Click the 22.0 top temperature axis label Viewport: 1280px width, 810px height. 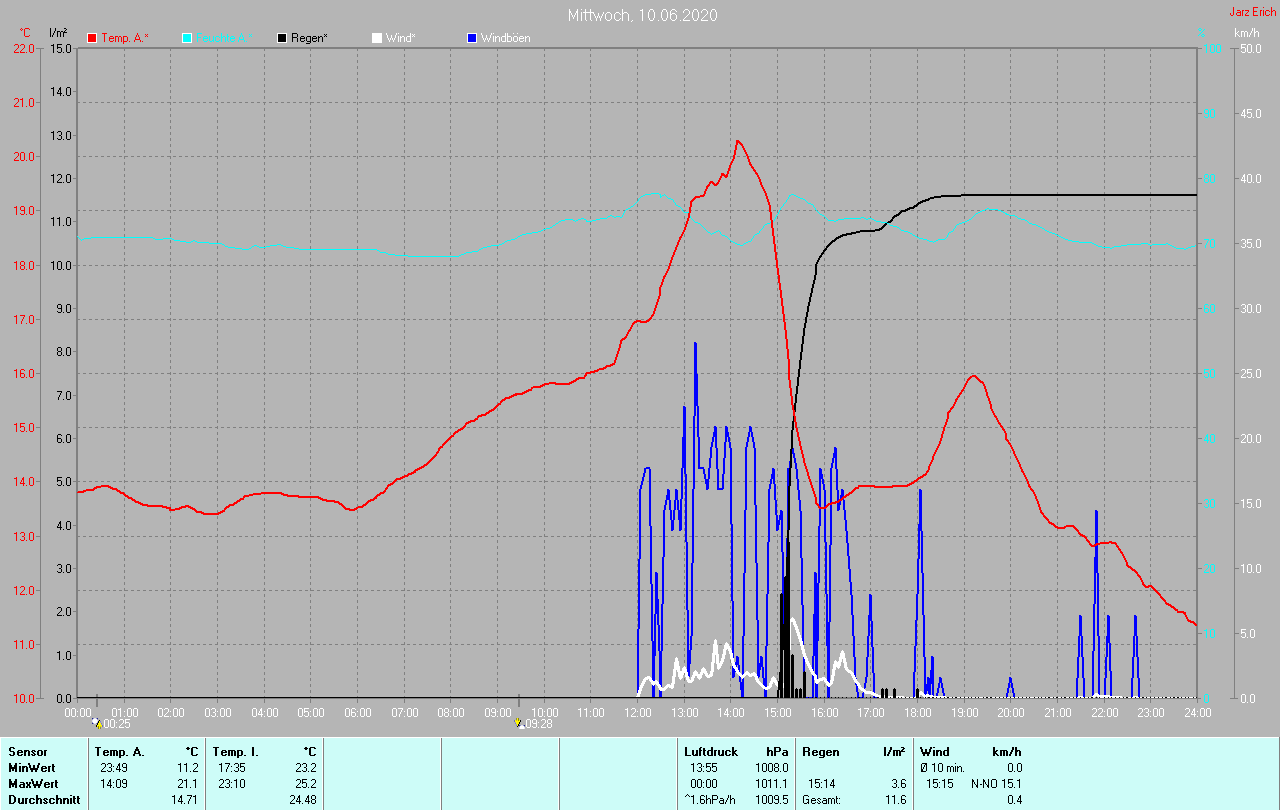pyautogui.click(x=24, y=48)
